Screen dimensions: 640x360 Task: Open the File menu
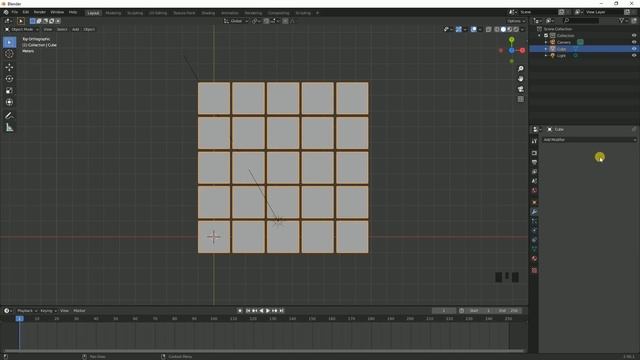(15, 12)
